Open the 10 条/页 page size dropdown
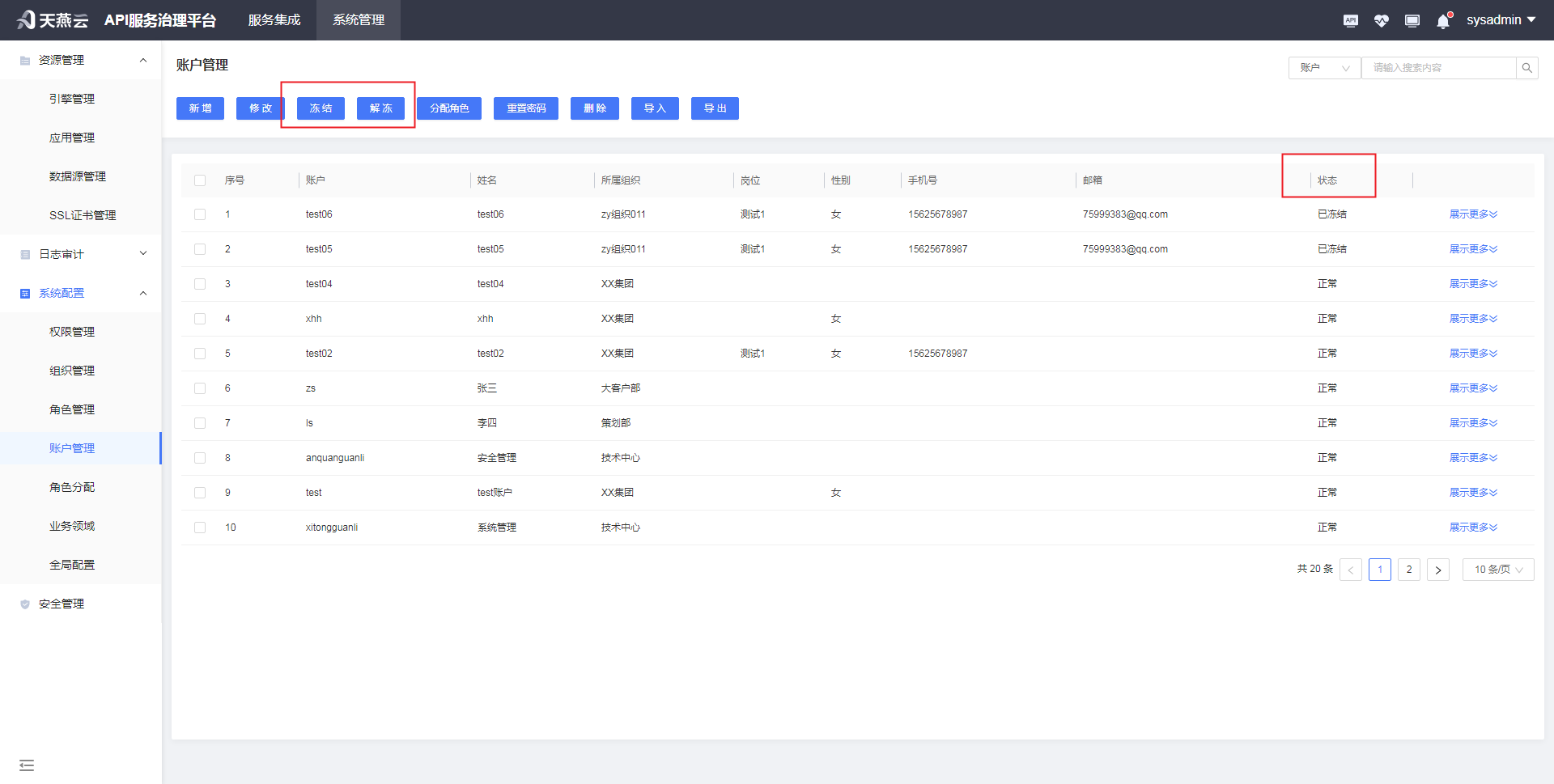The image size is (1554, 784). (1497, 570)
